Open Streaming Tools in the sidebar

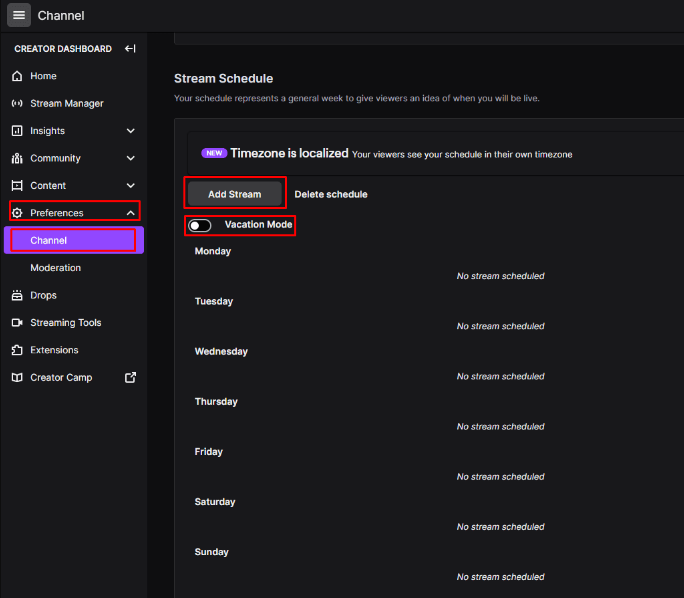pos(73,323)
